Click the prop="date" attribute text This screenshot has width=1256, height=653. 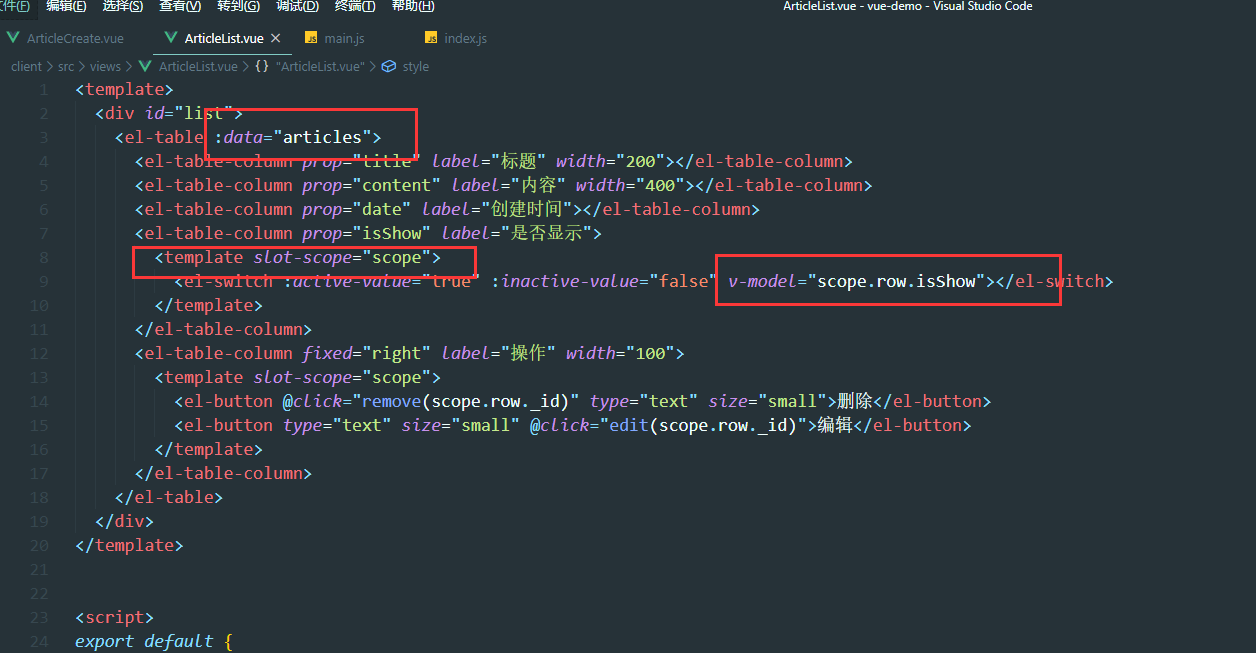[357, 209]
